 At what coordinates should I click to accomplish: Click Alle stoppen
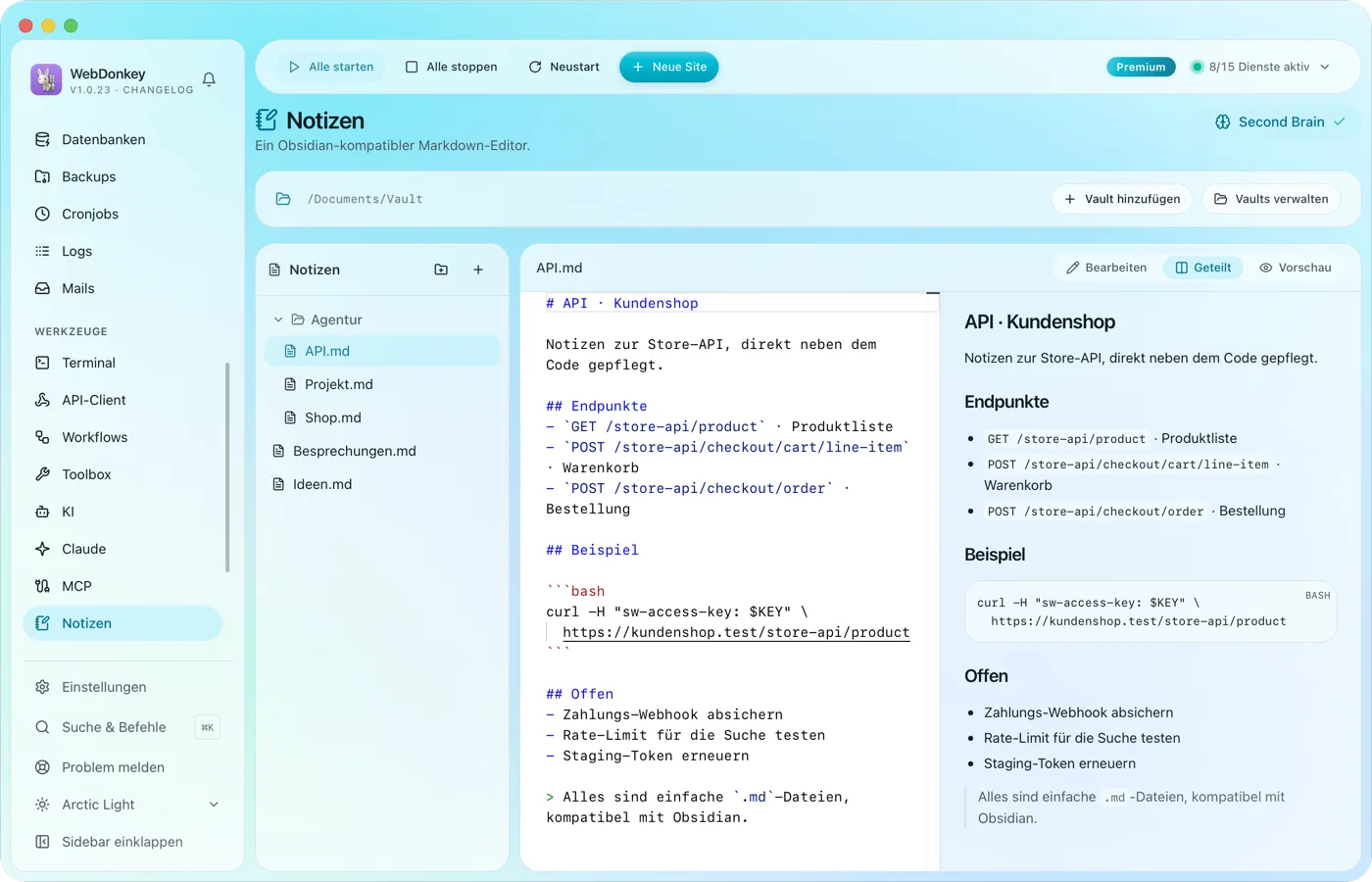pyautogui.click(x=452, y=67)
